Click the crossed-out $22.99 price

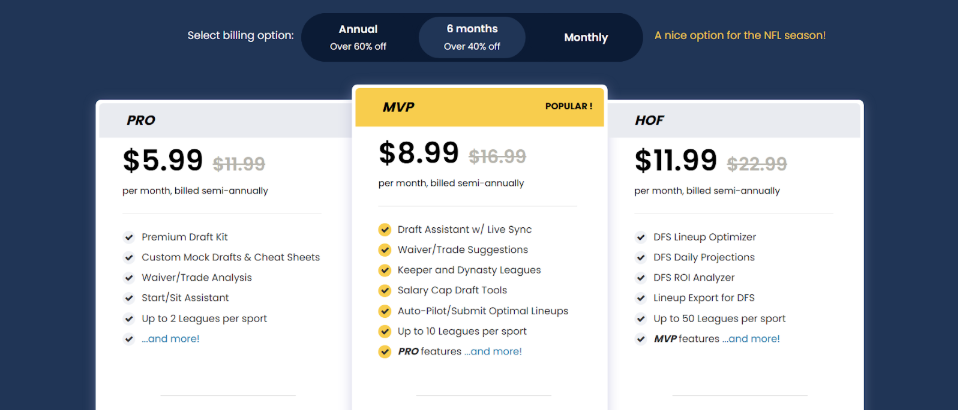pos(757,164)
